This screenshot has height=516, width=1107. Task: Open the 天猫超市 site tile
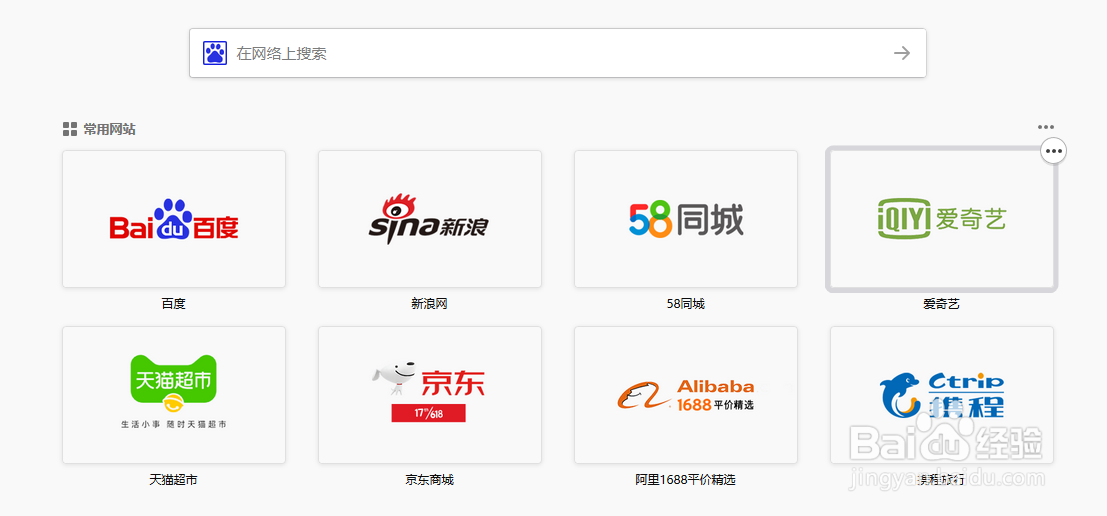coord(174,395)
